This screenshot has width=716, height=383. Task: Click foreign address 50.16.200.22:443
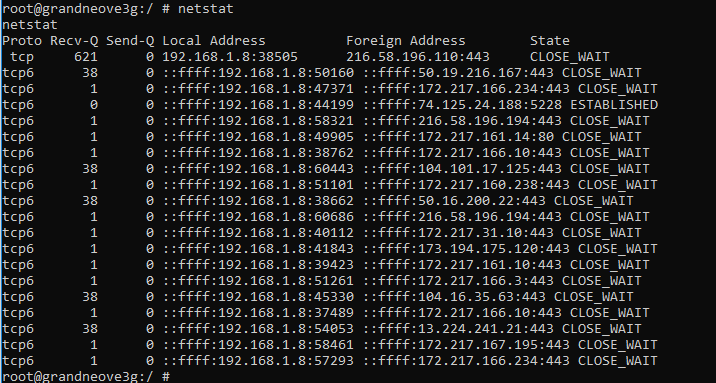(454, 200)
